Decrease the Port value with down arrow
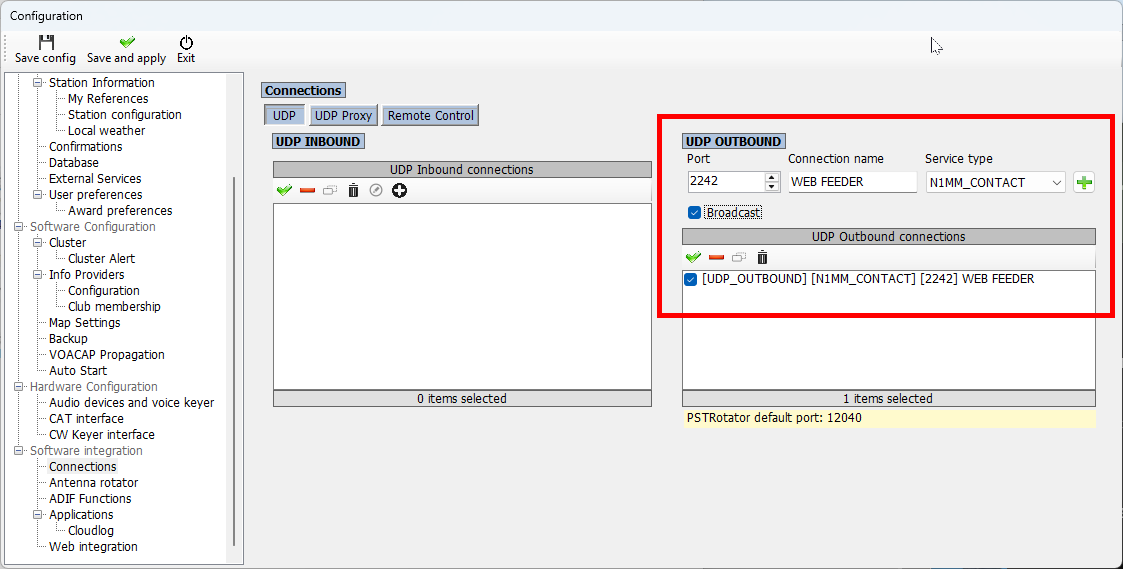Viewport: 1123px width, 569px height. [771, 187]
